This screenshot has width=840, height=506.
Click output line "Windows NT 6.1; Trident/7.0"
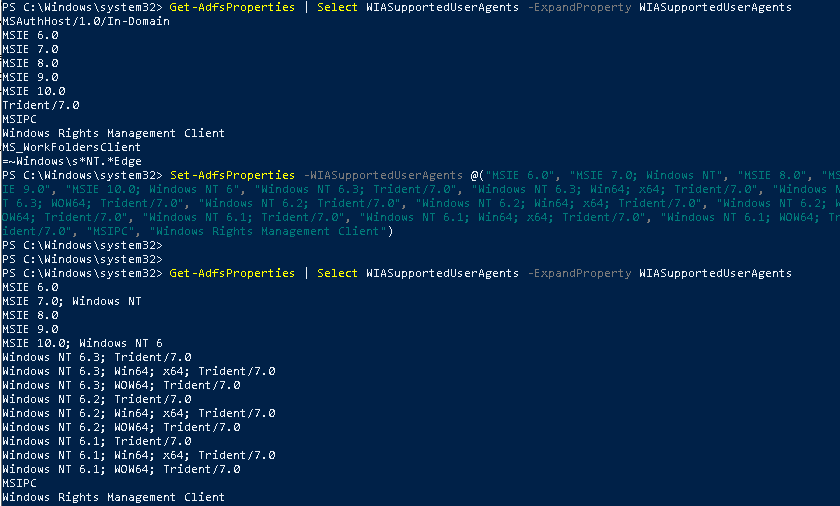click(96, 441)
